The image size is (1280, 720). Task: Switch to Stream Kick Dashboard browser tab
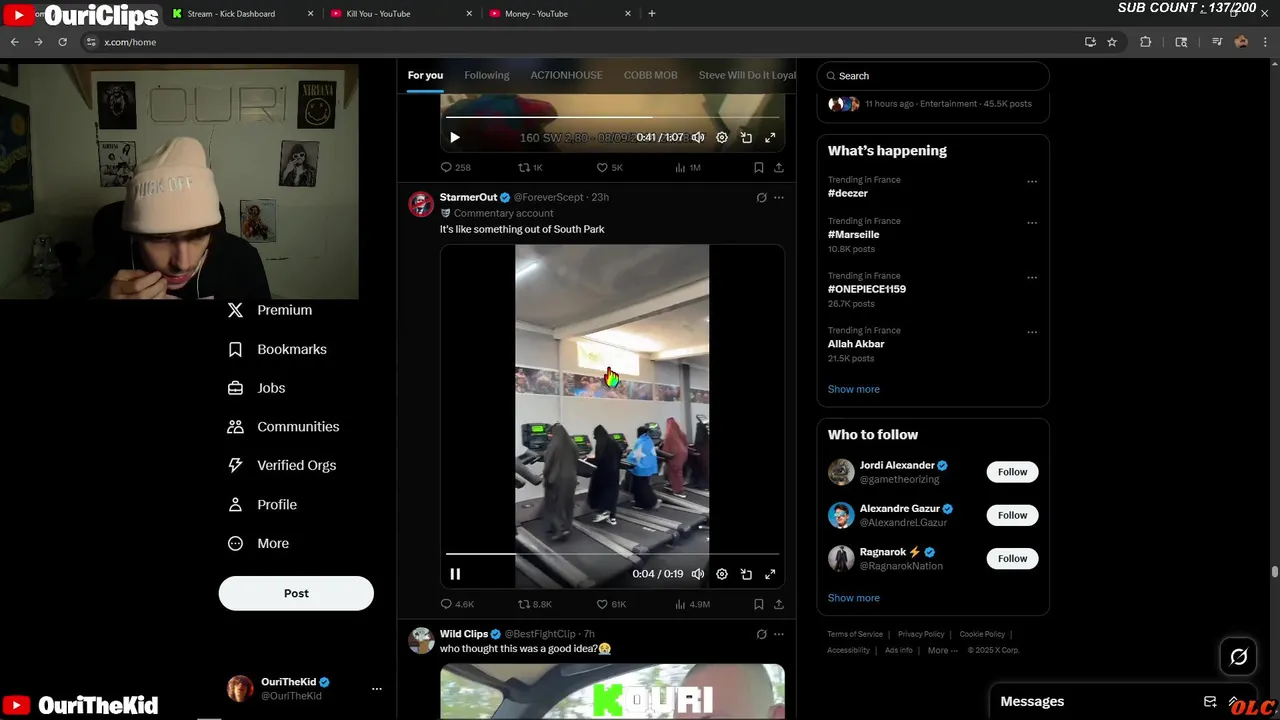tap(242, 14)
